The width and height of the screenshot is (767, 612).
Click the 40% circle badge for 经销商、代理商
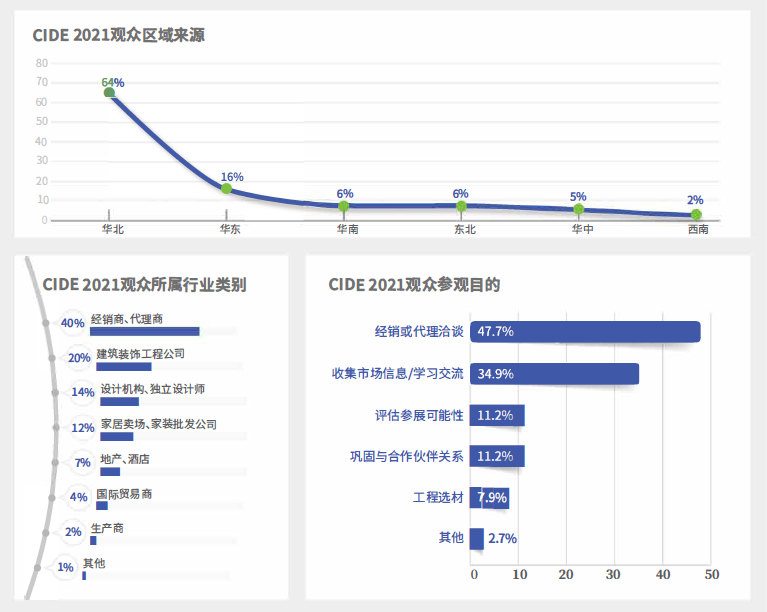point(72,323)
